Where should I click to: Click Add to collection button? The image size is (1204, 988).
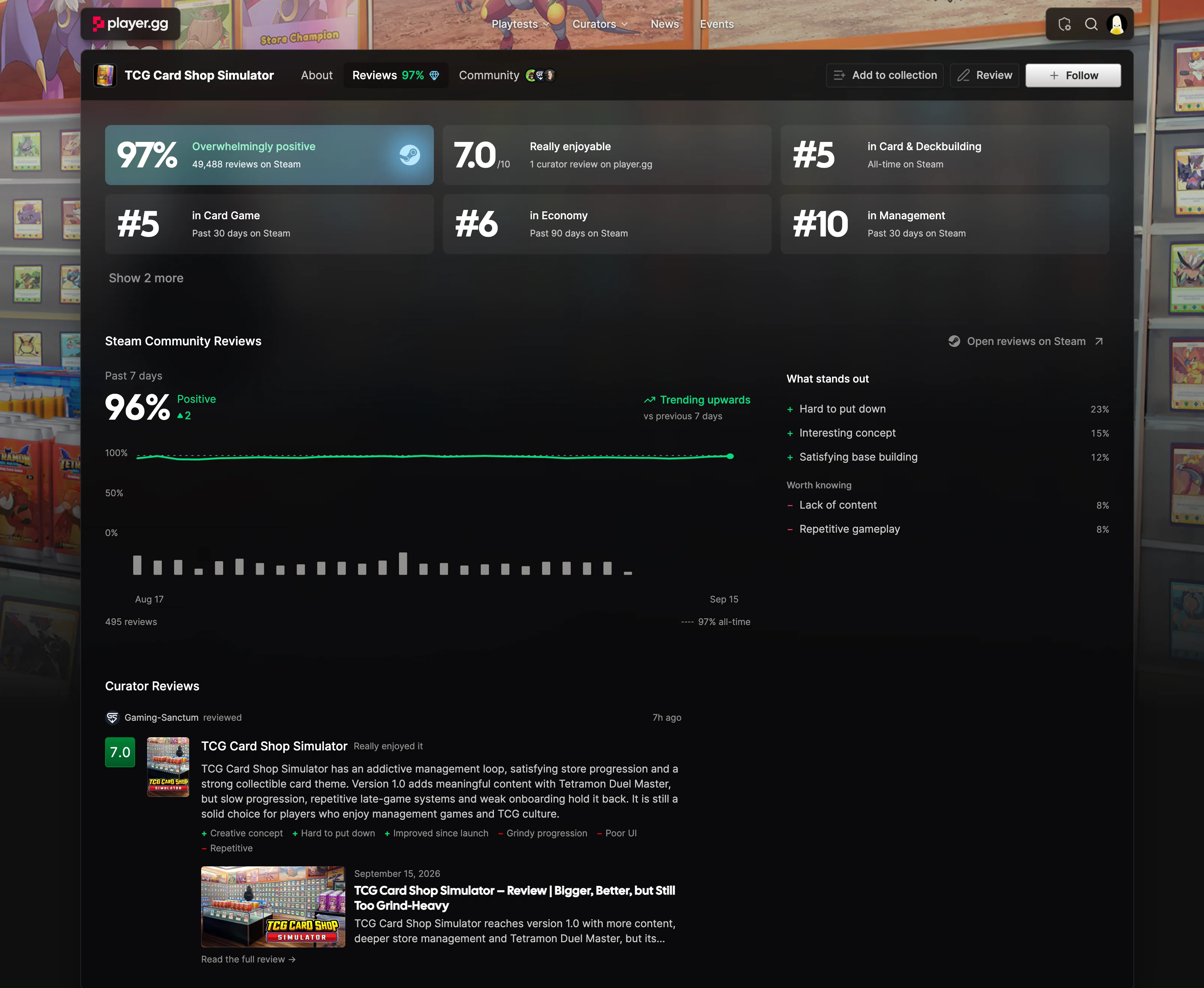884,75
